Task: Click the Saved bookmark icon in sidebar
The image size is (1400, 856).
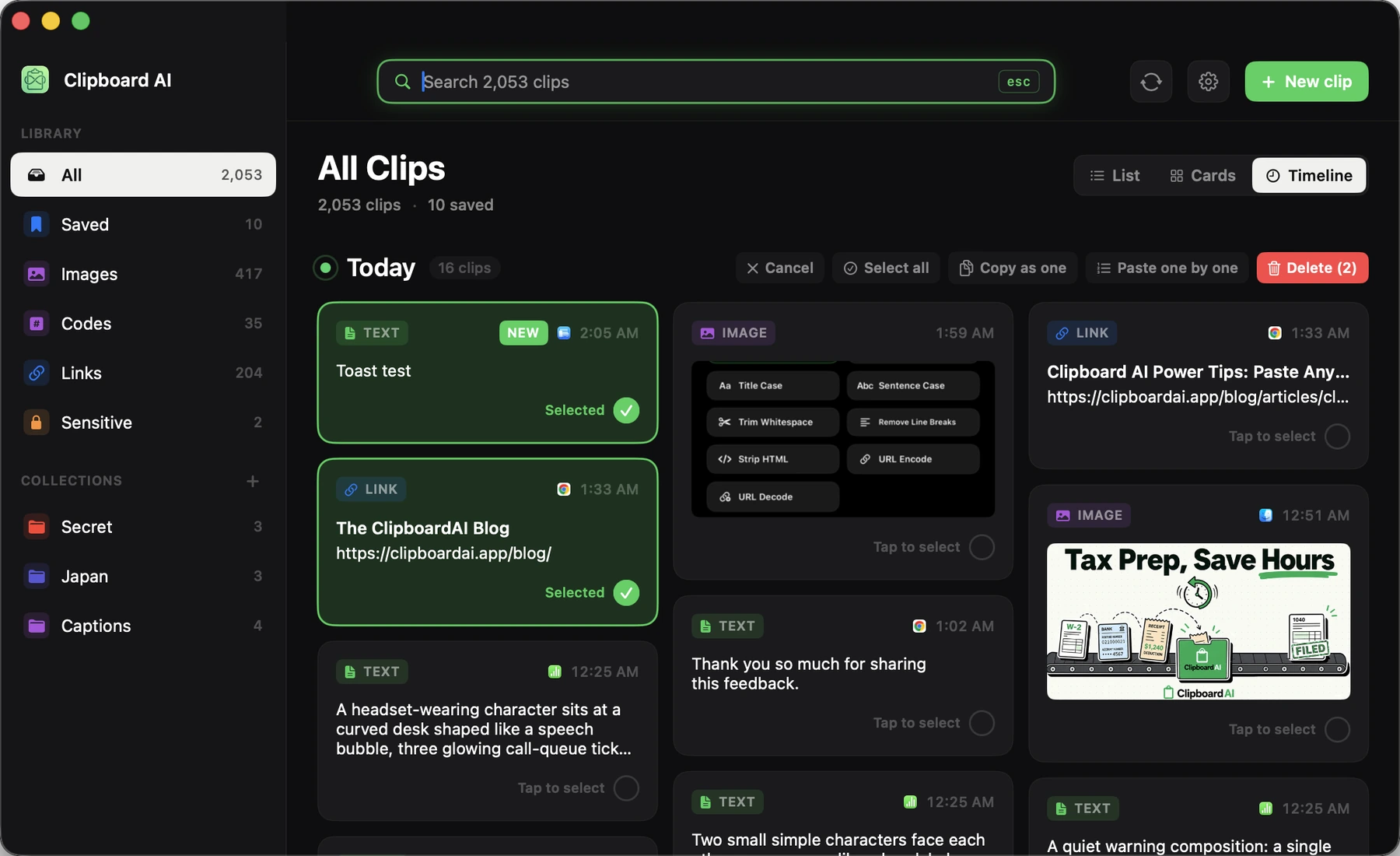Action: coord(36,224)
